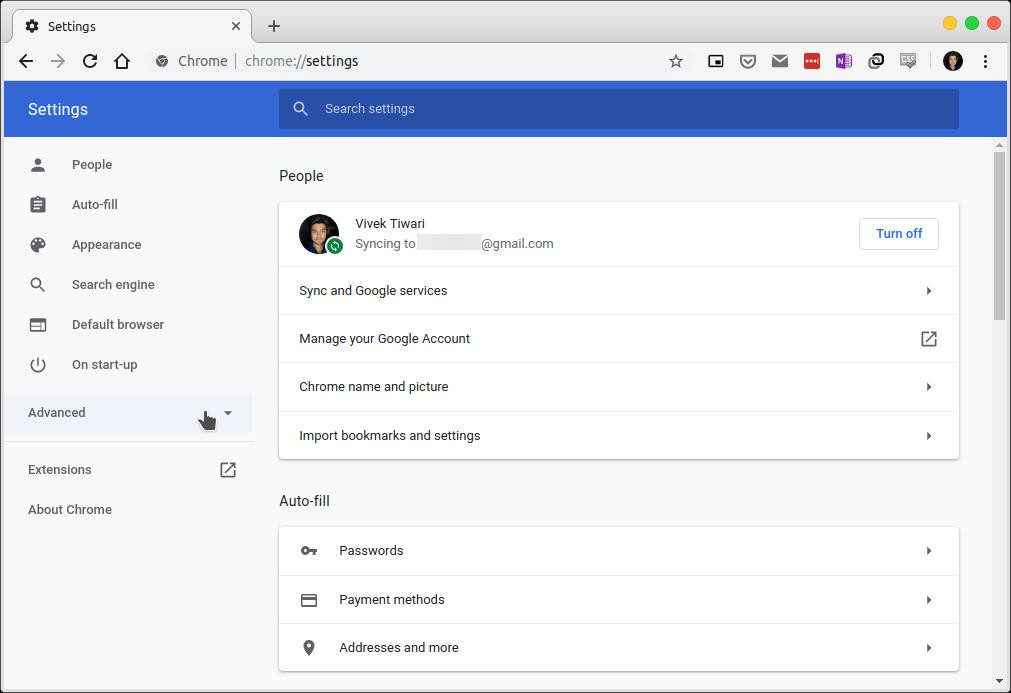Click the CSS extension icon
1011x693 pixels.
[x=908, y=61]
